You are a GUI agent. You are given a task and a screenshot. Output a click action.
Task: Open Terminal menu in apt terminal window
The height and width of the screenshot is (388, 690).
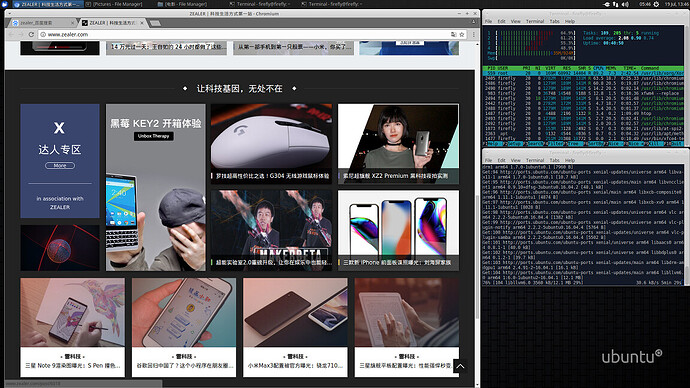click(x=535, y=160)
